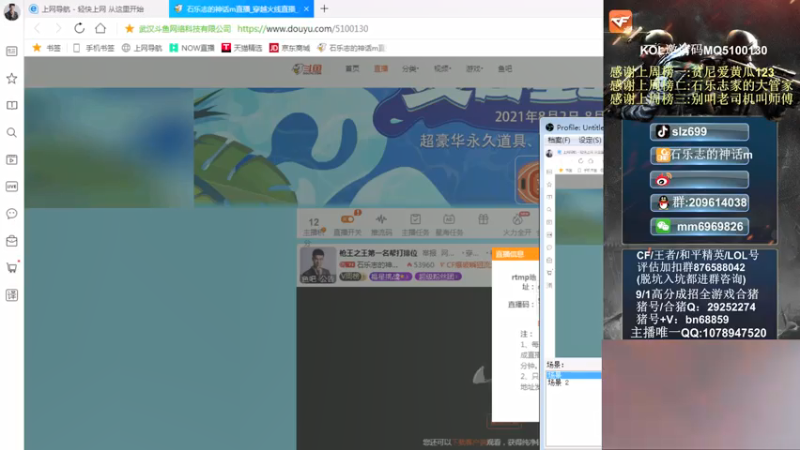Viewport: 800px width, 450px height.
Task: Go back with the browser back arrow
Action: click(37, 29)
